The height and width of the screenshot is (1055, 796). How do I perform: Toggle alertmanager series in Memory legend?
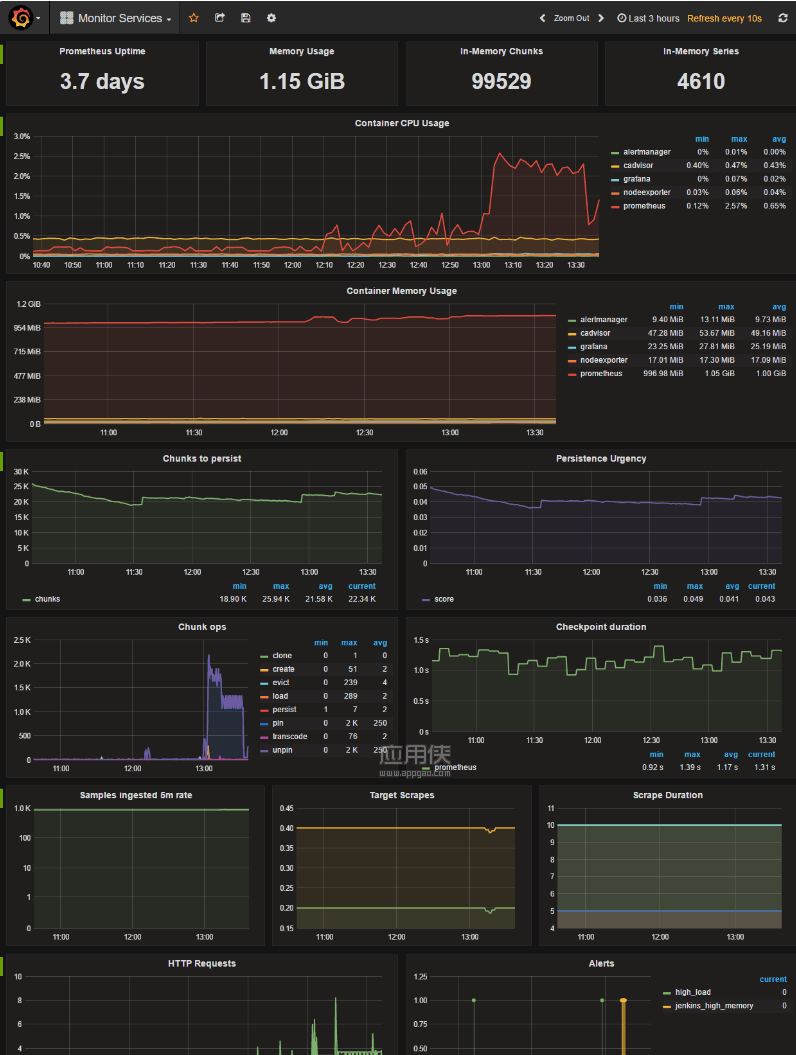tap(604, 320)
